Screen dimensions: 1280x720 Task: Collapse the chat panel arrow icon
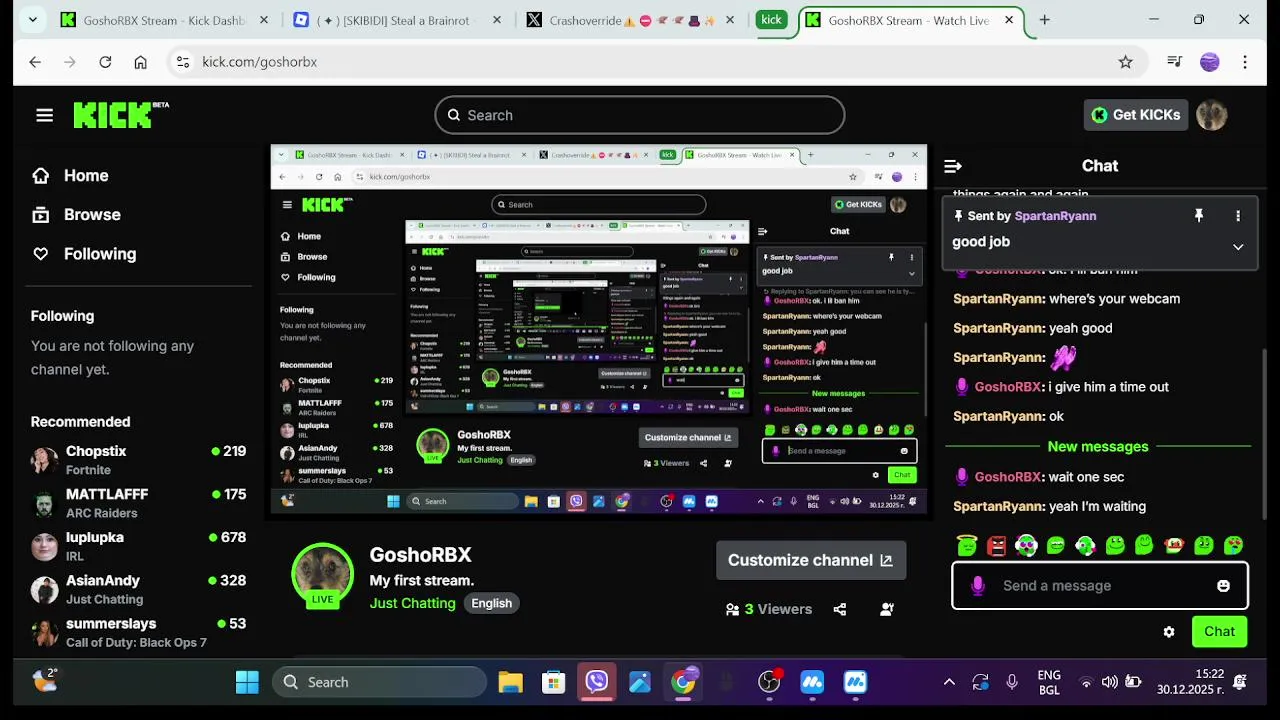tap(953, 166)
